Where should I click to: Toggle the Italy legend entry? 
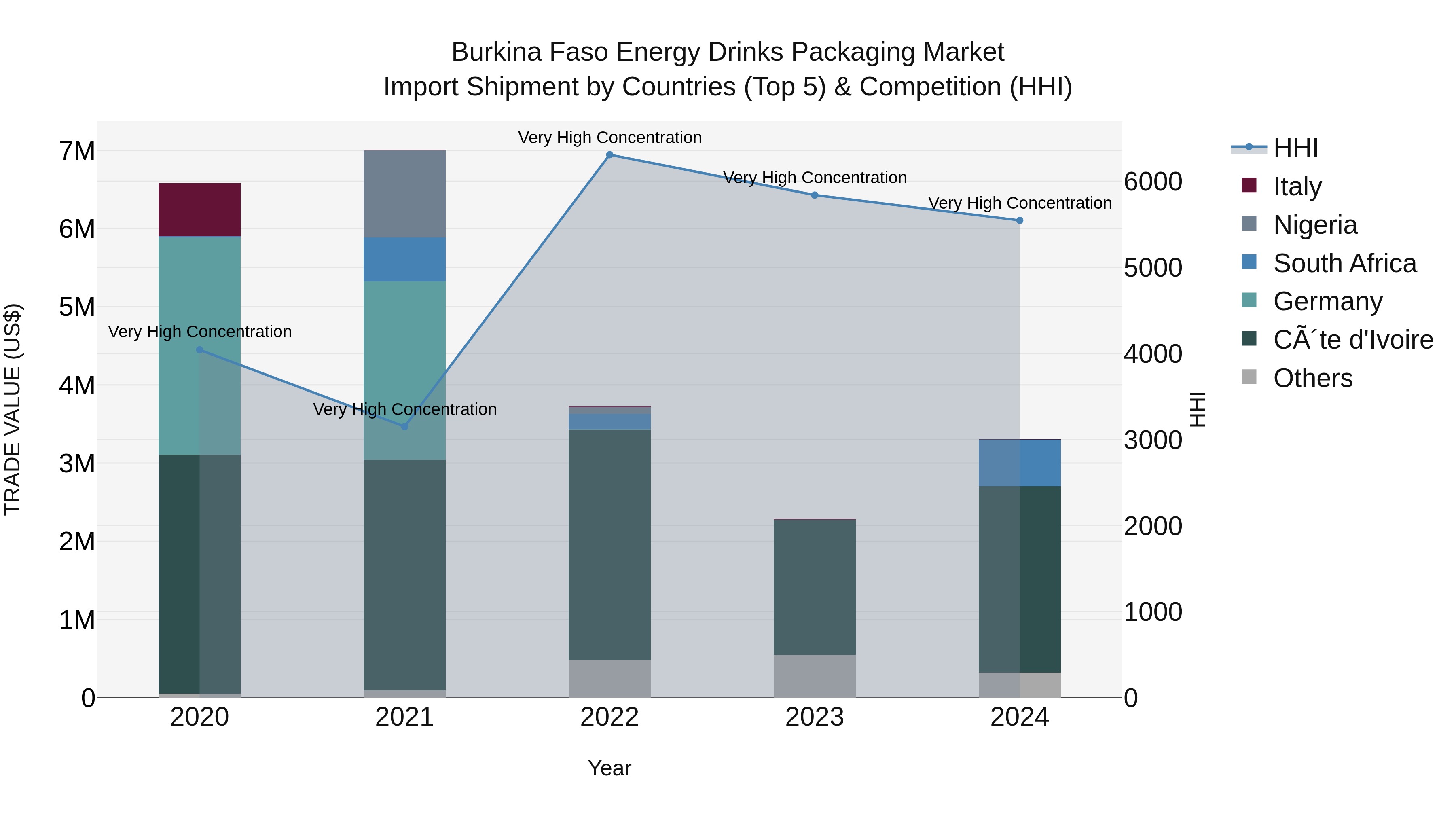pos(1281,186)
